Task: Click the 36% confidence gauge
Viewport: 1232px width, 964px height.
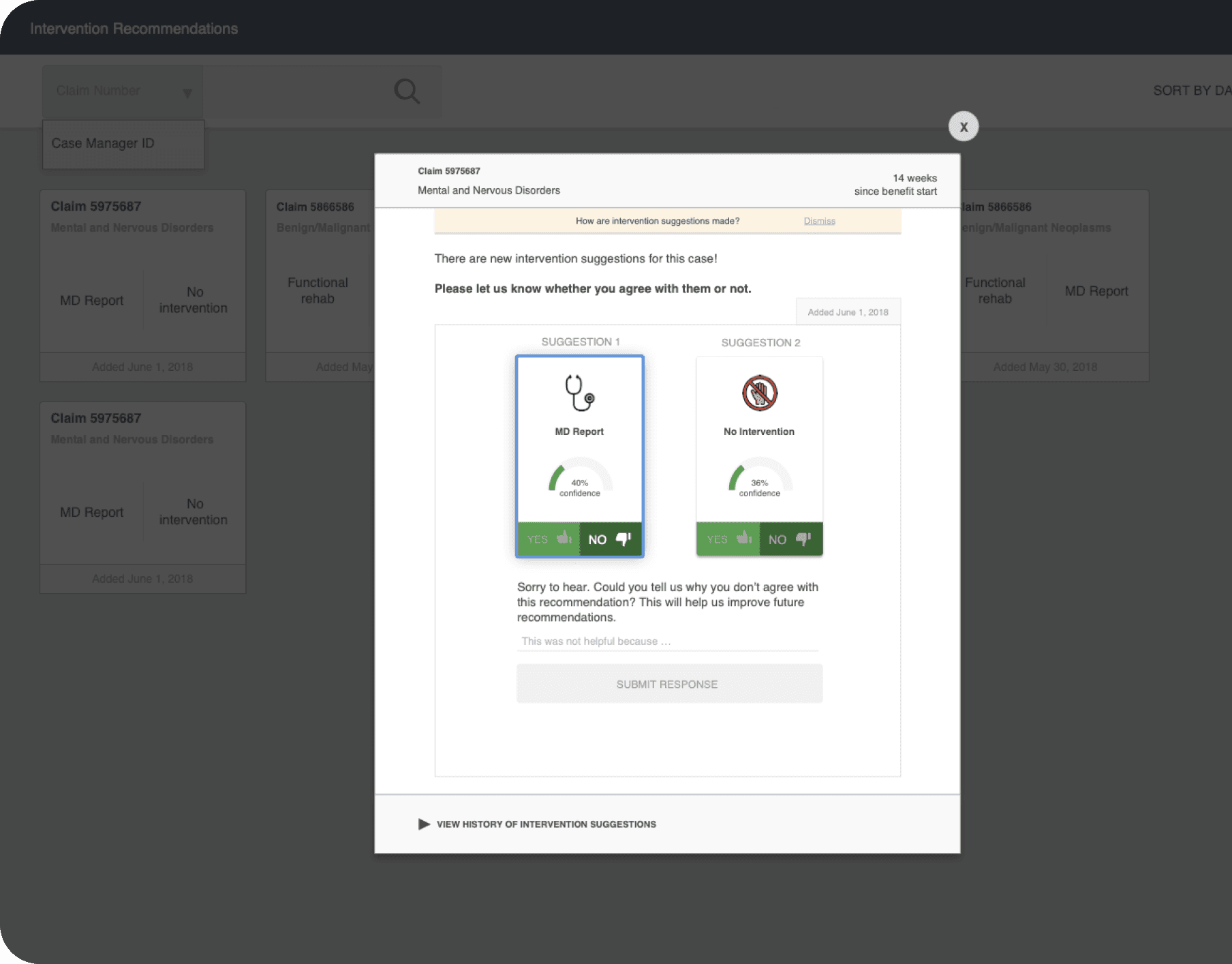Action: pos(760,477)
